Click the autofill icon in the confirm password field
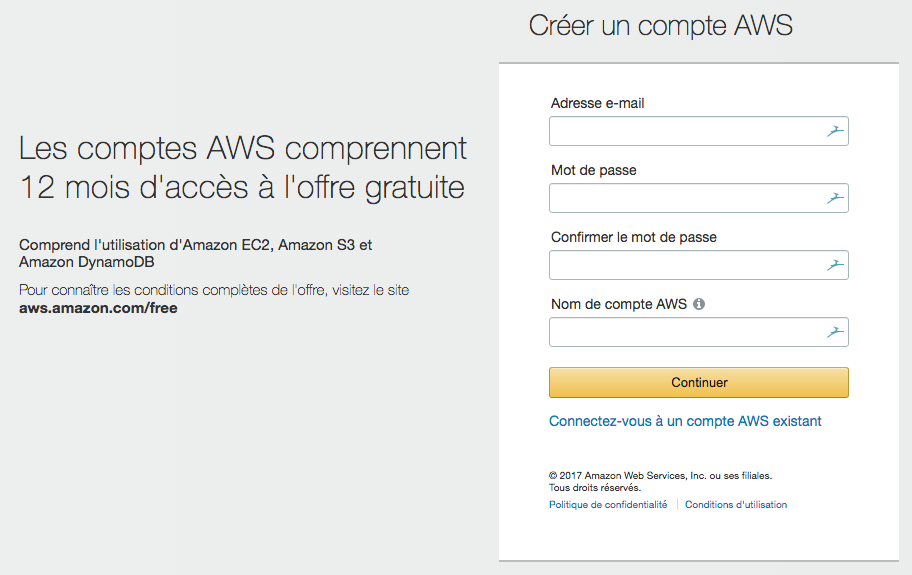This screenshot has width=912, height=575. point(835,265)
